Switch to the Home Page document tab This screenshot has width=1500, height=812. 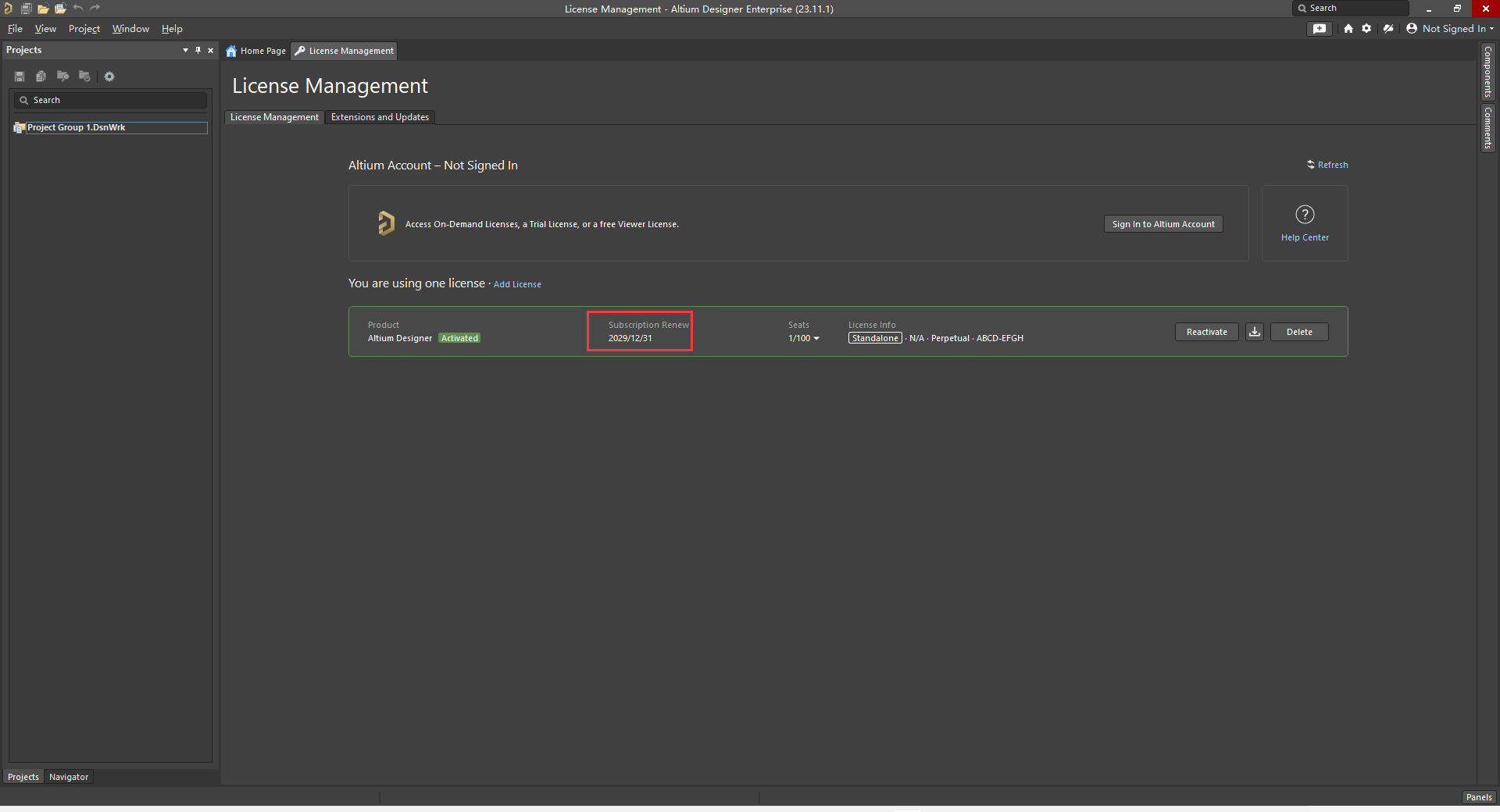click(x=256, y=51)
